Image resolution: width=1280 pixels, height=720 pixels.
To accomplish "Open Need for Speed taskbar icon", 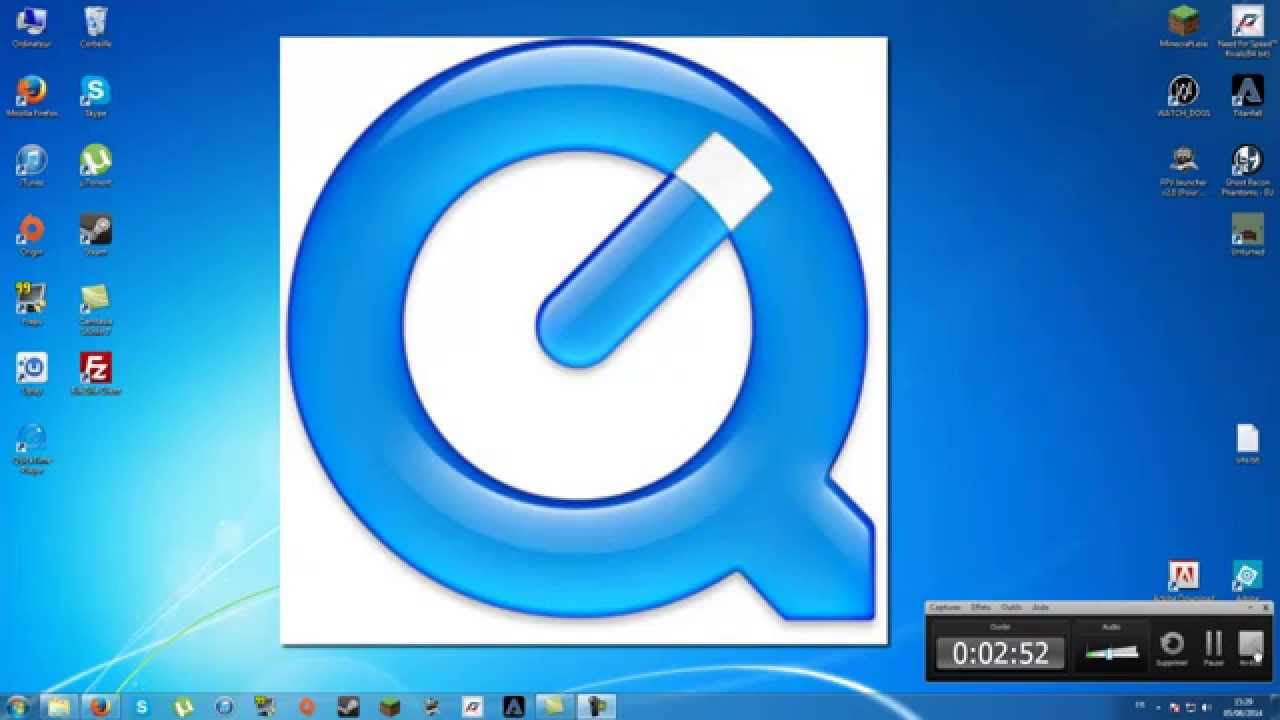I will coord(472,706).
